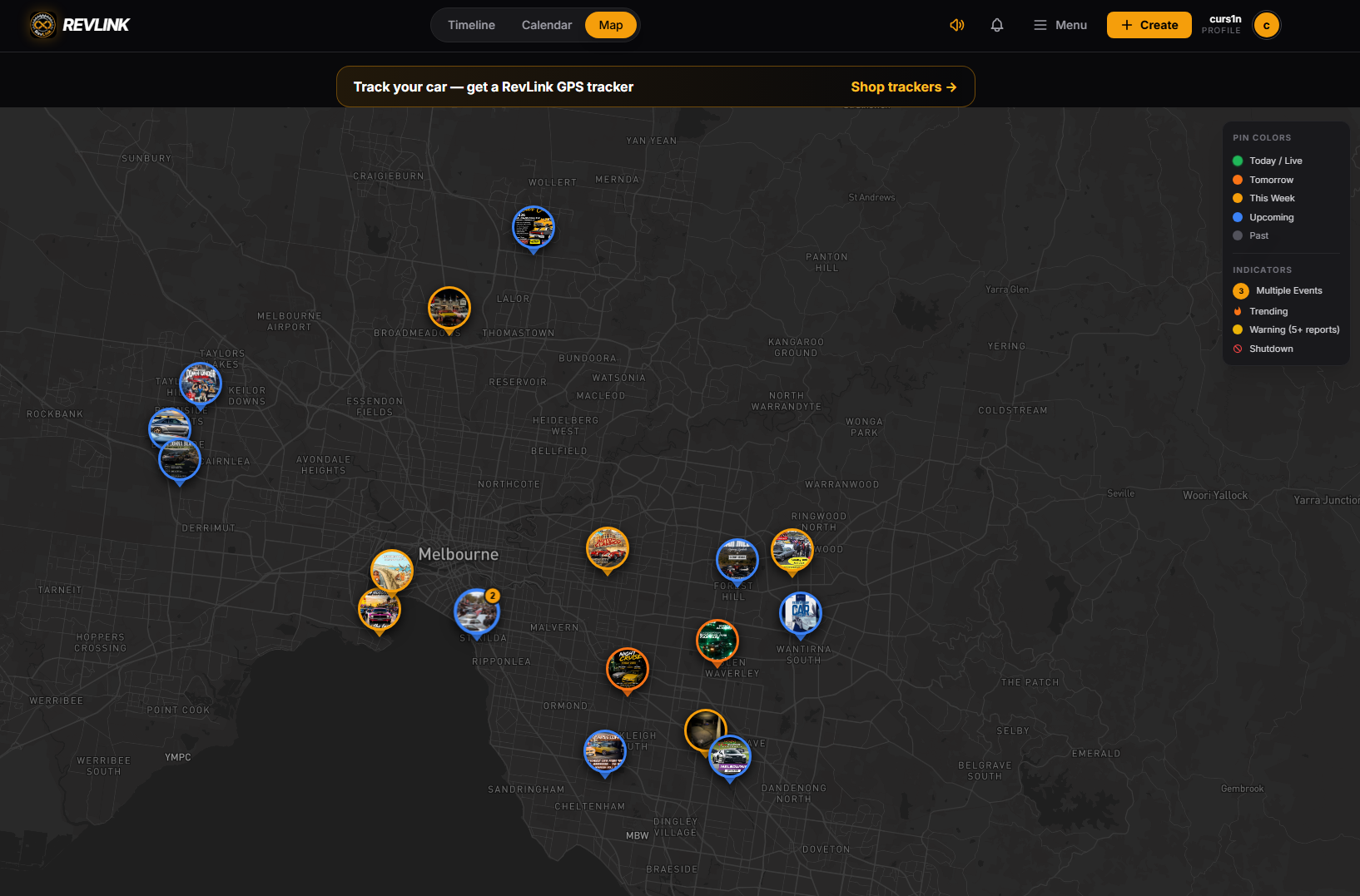This screenshot has width=1360, height=896.
Task: Click the Tomorrow legend label
Action: click(1271, 180)
